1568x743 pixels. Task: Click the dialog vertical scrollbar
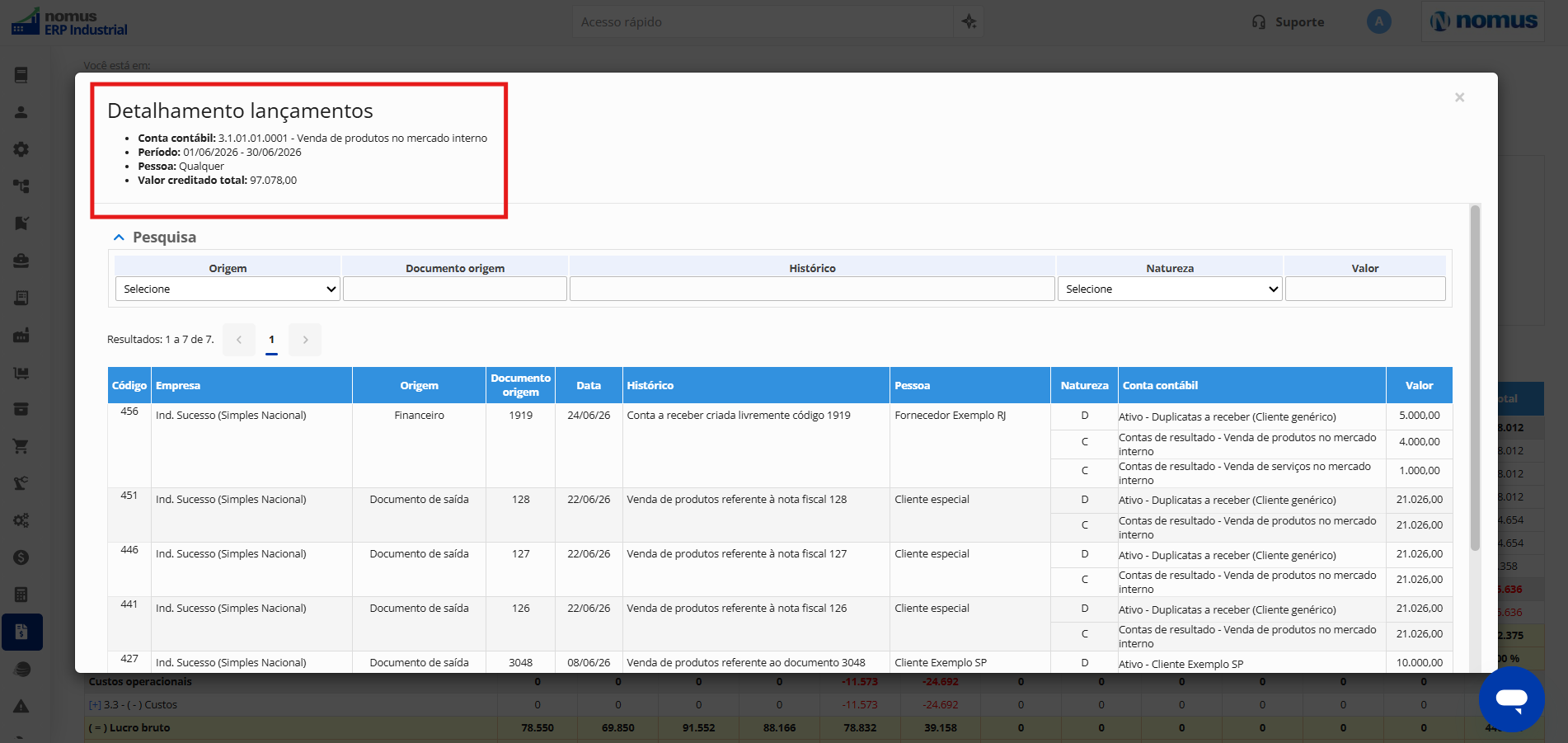pos(1475,377)
